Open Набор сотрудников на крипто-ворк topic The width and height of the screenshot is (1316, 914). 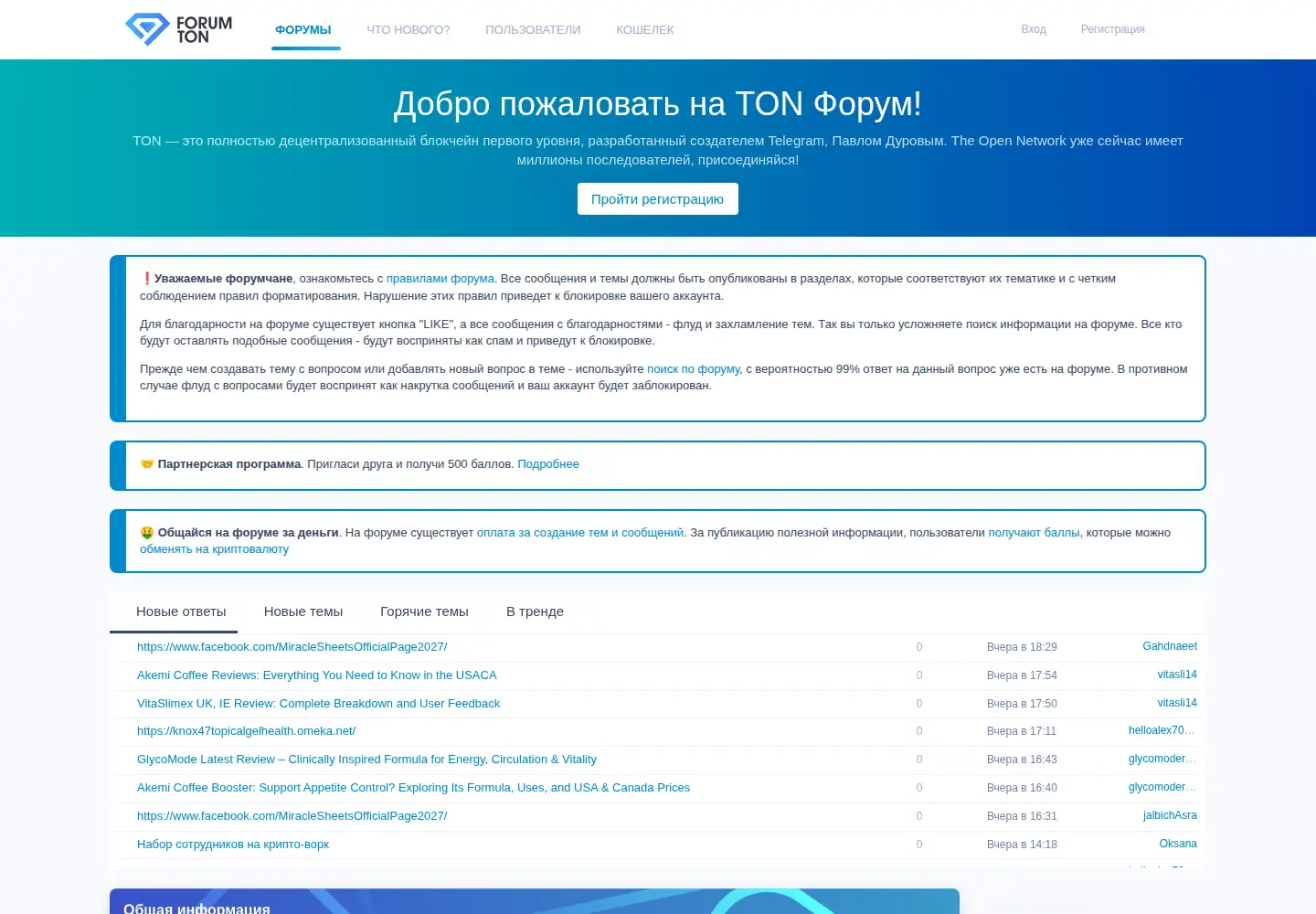(x=233, y=845)
